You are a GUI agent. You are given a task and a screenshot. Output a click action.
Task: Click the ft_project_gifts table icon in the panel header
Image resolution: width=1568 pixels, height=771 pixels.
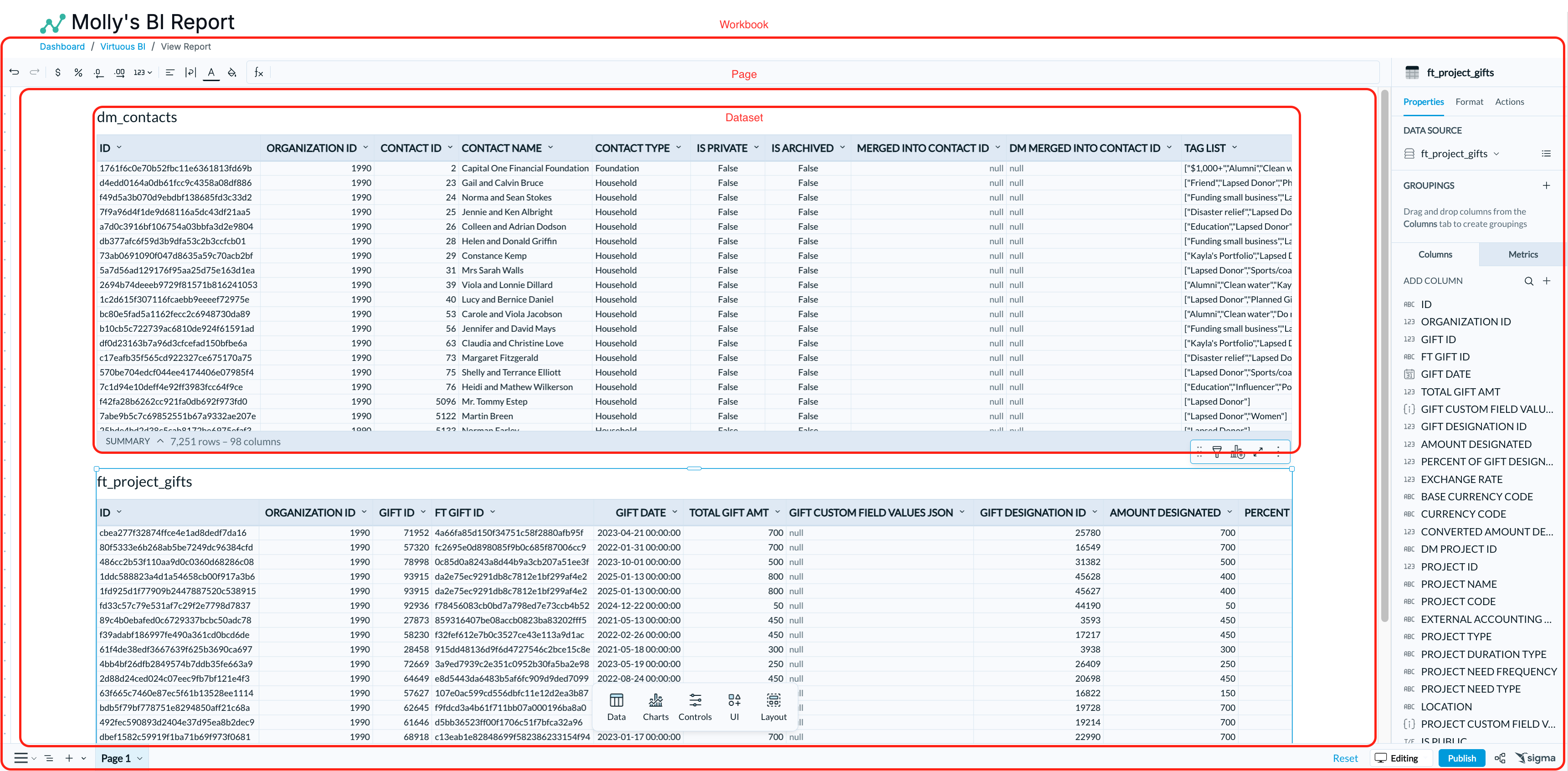[x=1412, y=72]
